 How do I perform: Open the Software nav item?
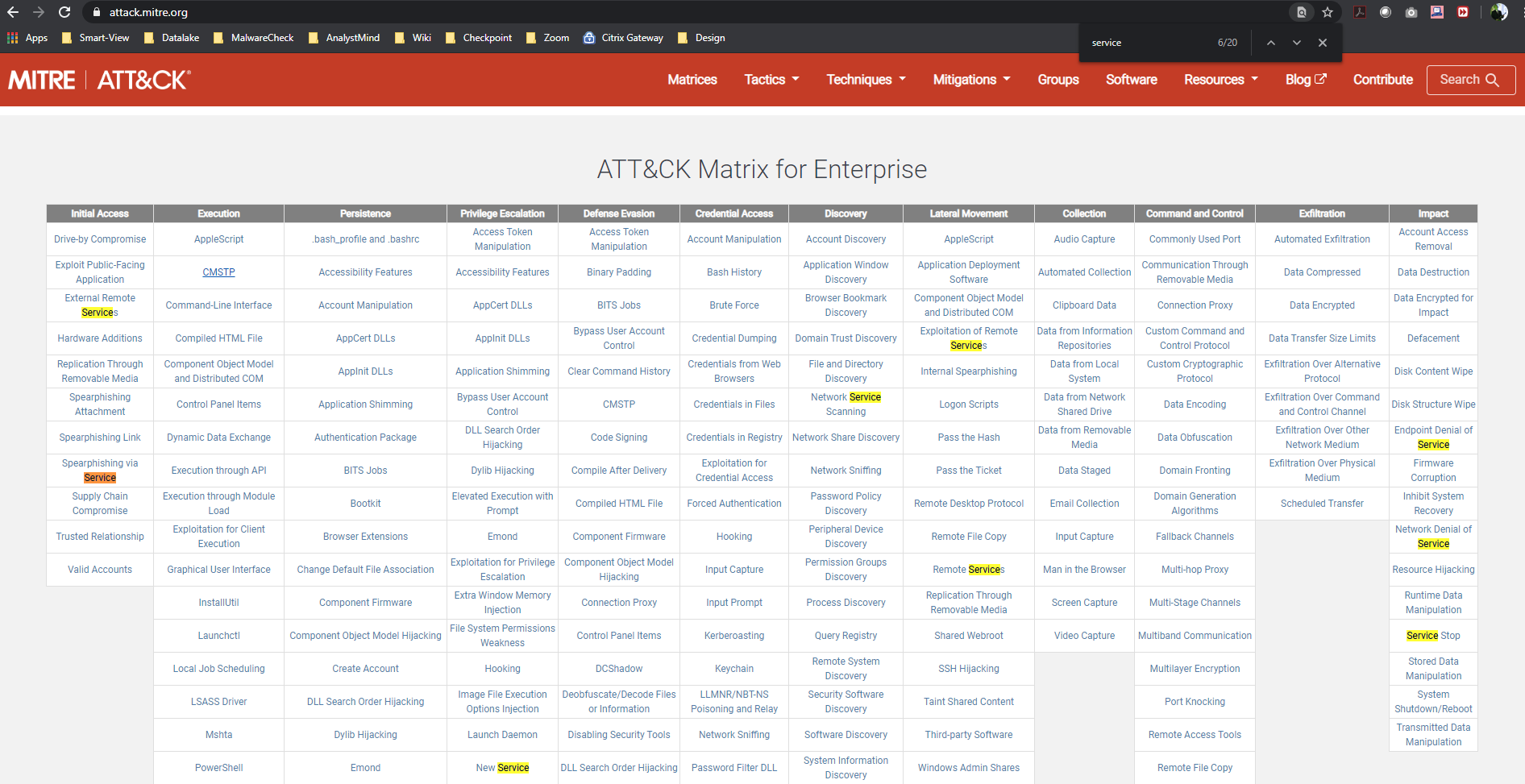1132,80
